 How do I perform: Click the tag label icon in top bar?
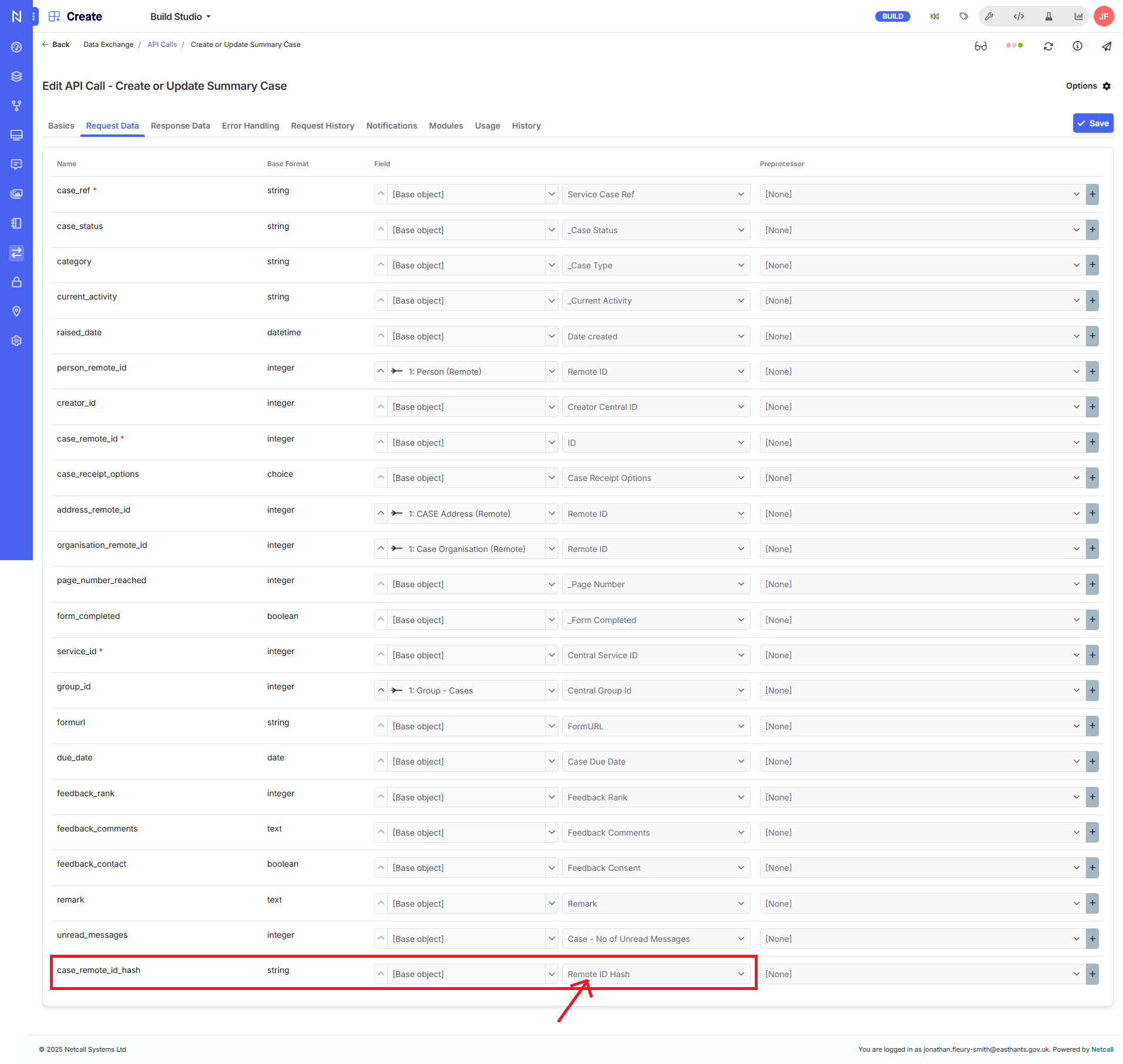(x=964, y=16)
